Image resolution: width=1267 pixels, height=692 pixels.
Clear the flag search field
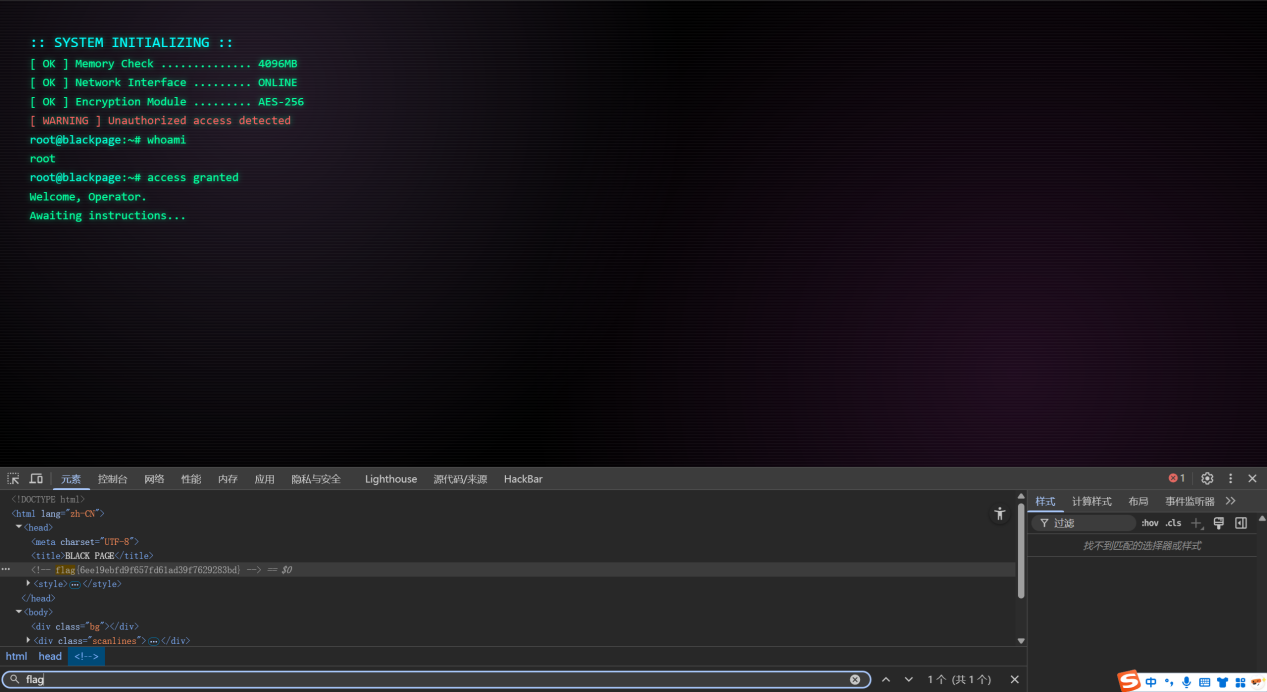855,680
